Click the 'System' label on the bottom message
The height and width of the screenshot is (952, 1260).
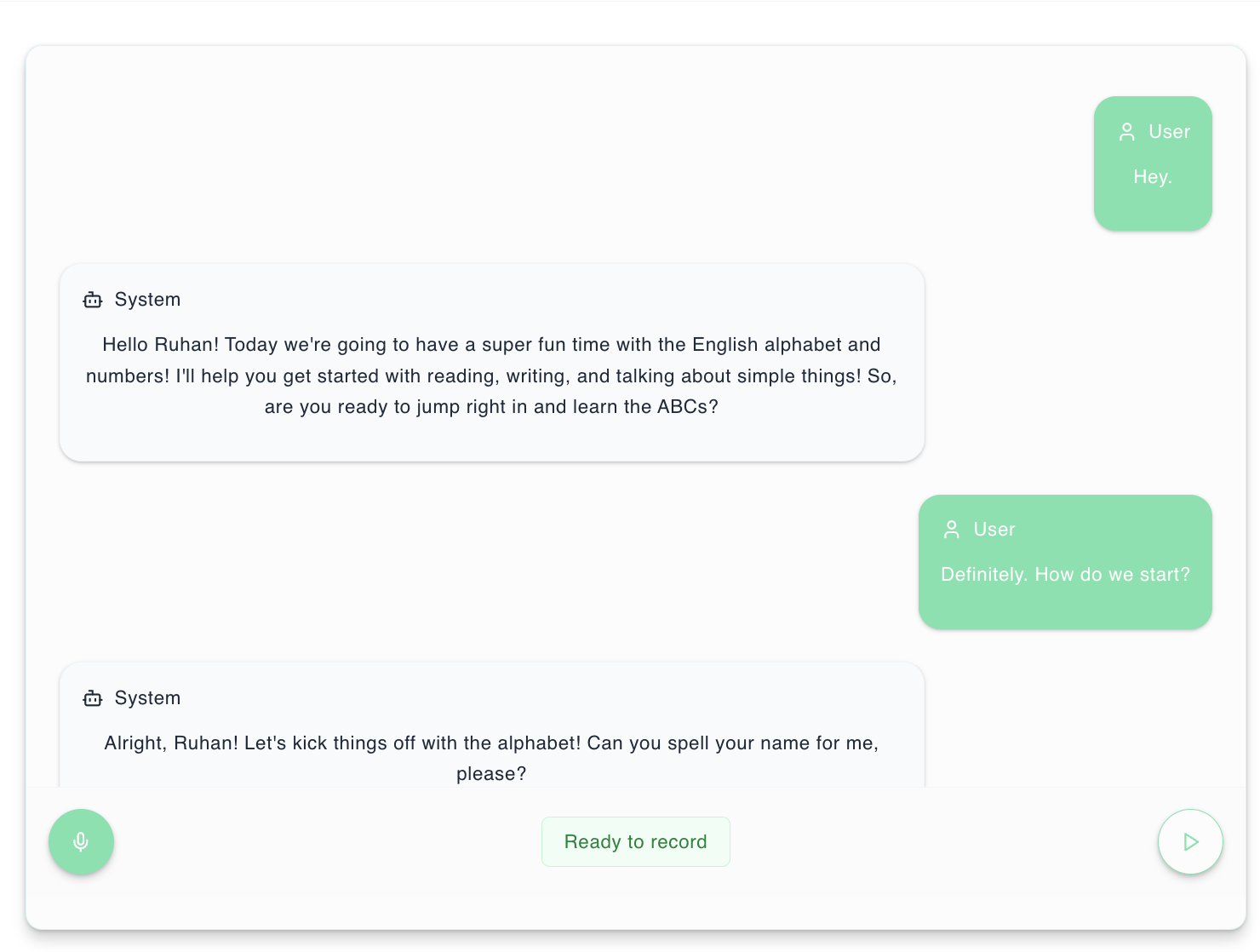[147, 697]
